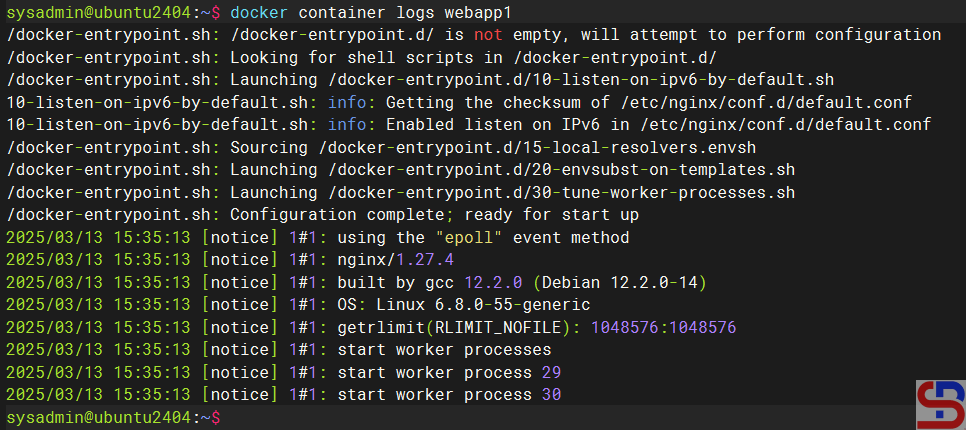Click the RLIMIT_NOFILE value 1048576:1048576

[664, 327]
